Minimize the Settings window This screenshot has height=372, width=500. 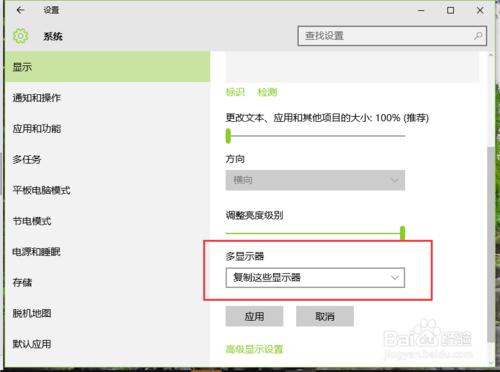click(421, 10)
